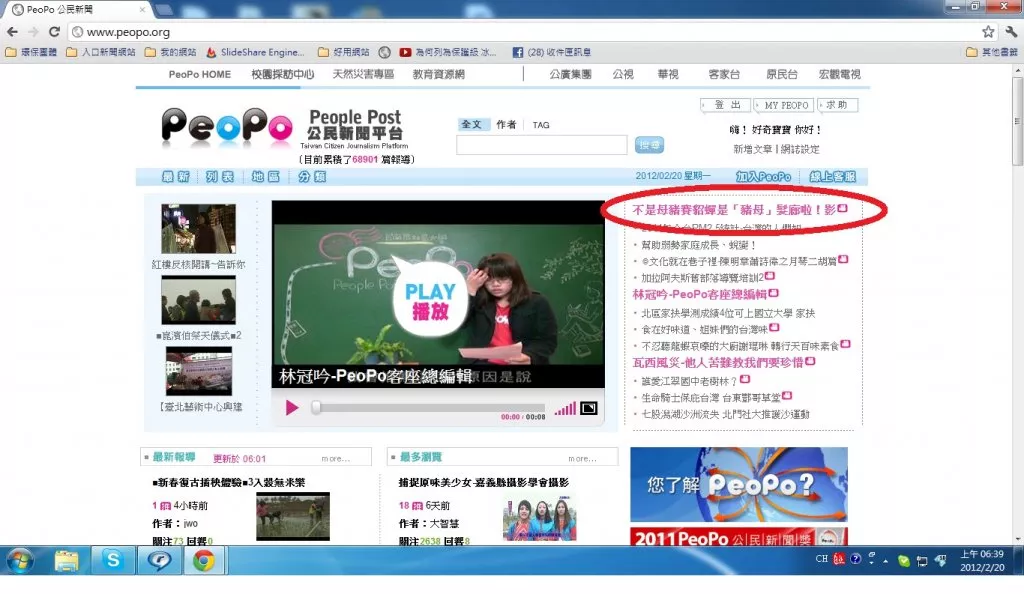Select 全文 search tab
Viewport: 1024px width, 594px height.
(471, 124)
